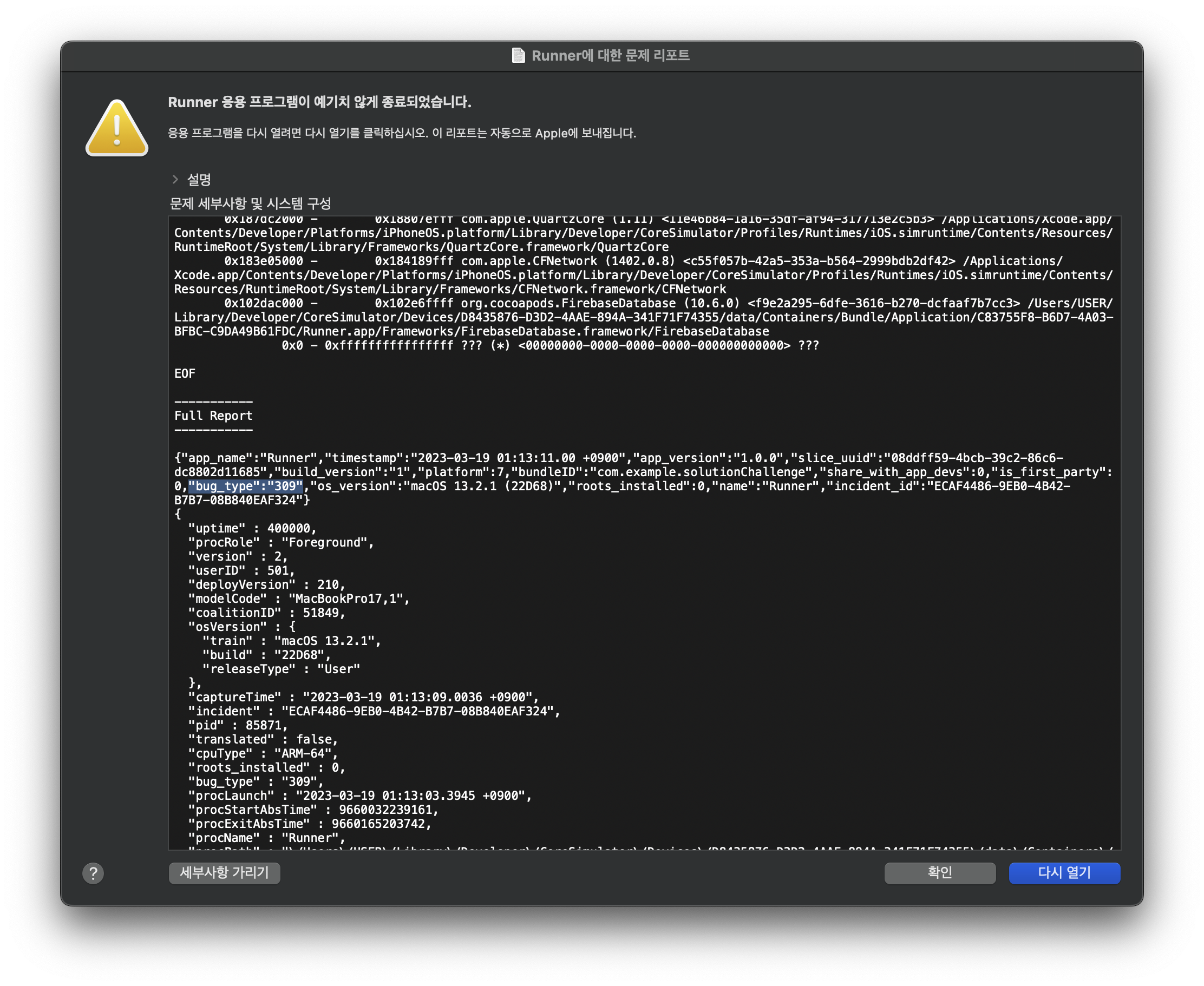
Task: Click the highlighted "bug_type":"309" text
Action: point(245,486)
